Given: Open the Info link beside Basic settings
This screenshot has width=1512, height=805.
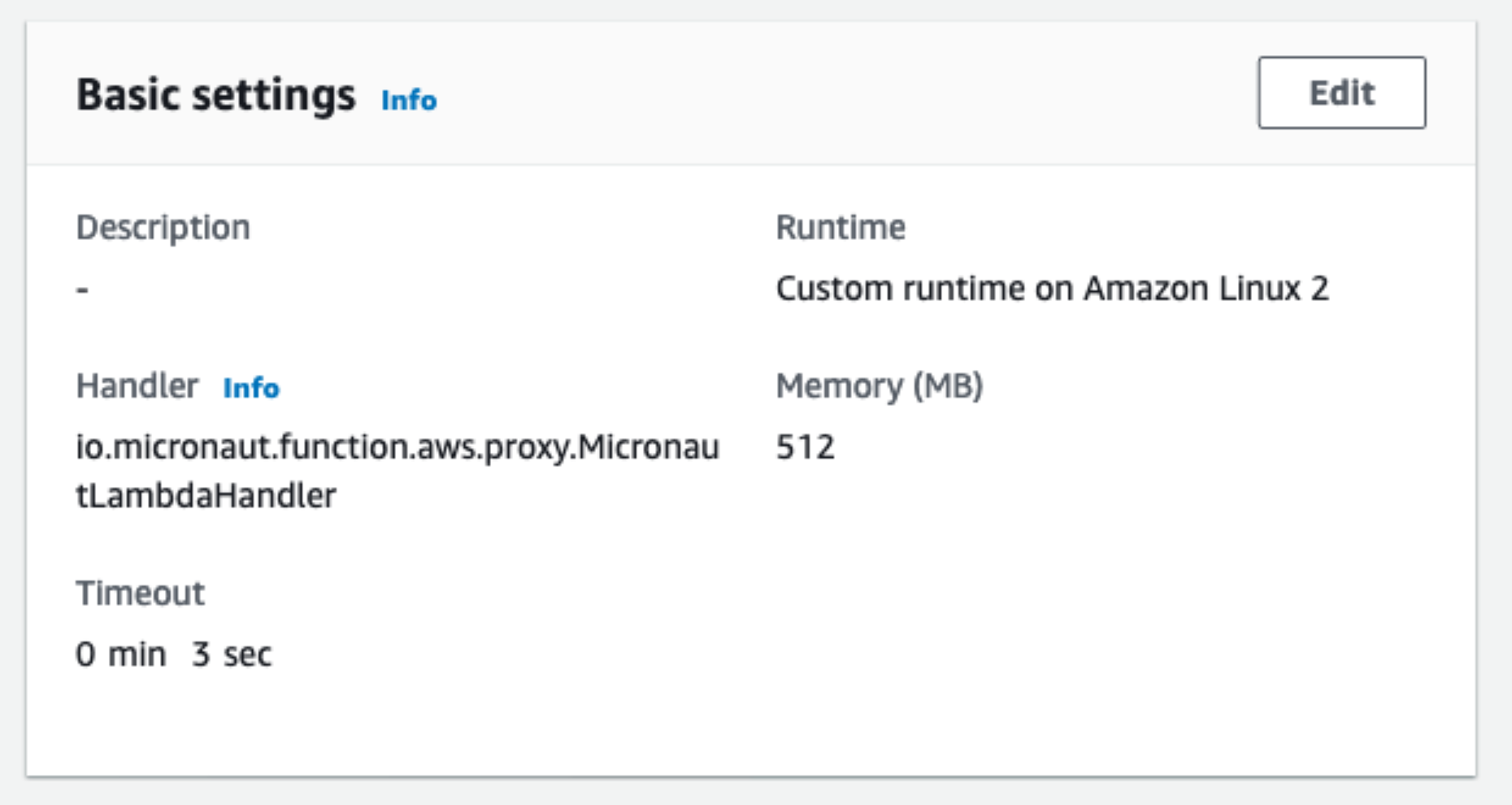Looking at the screenshot, I should click(x=409, y=100).
